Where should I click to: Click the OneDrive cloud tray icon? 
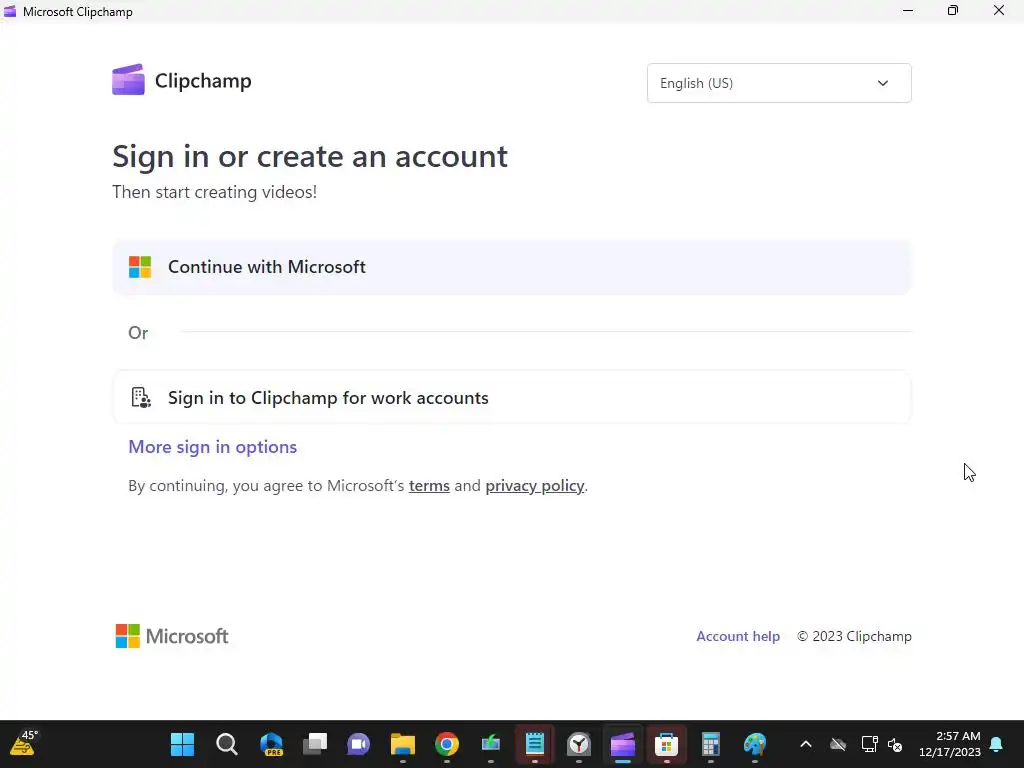click(837, 744)
